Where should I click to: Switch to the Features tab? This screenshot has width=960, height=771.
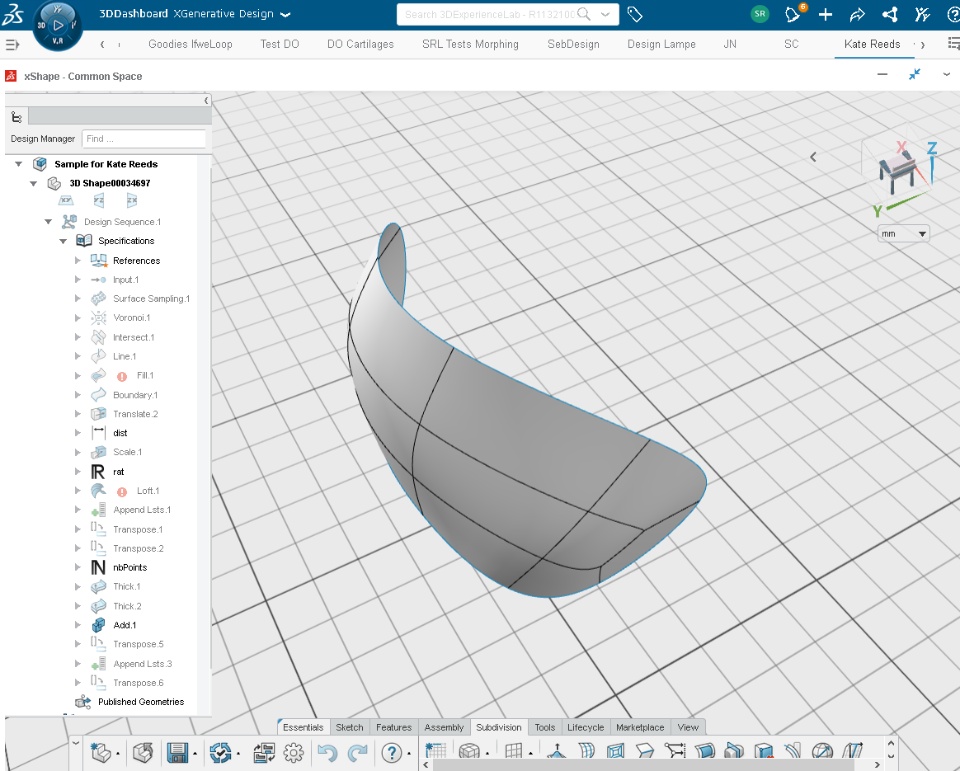393,727
